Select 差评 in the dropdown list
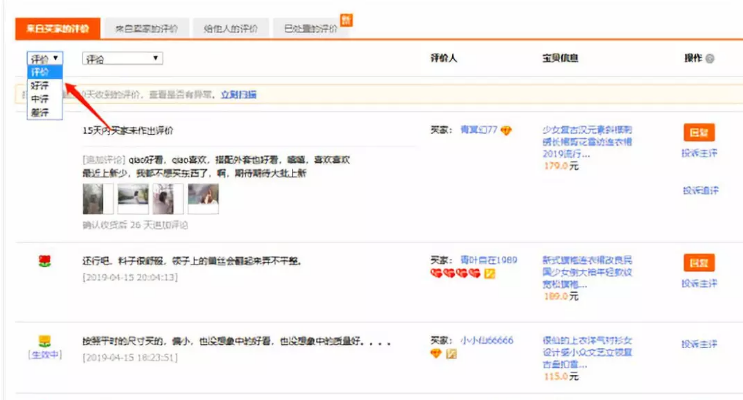 [x=45, y=112]
